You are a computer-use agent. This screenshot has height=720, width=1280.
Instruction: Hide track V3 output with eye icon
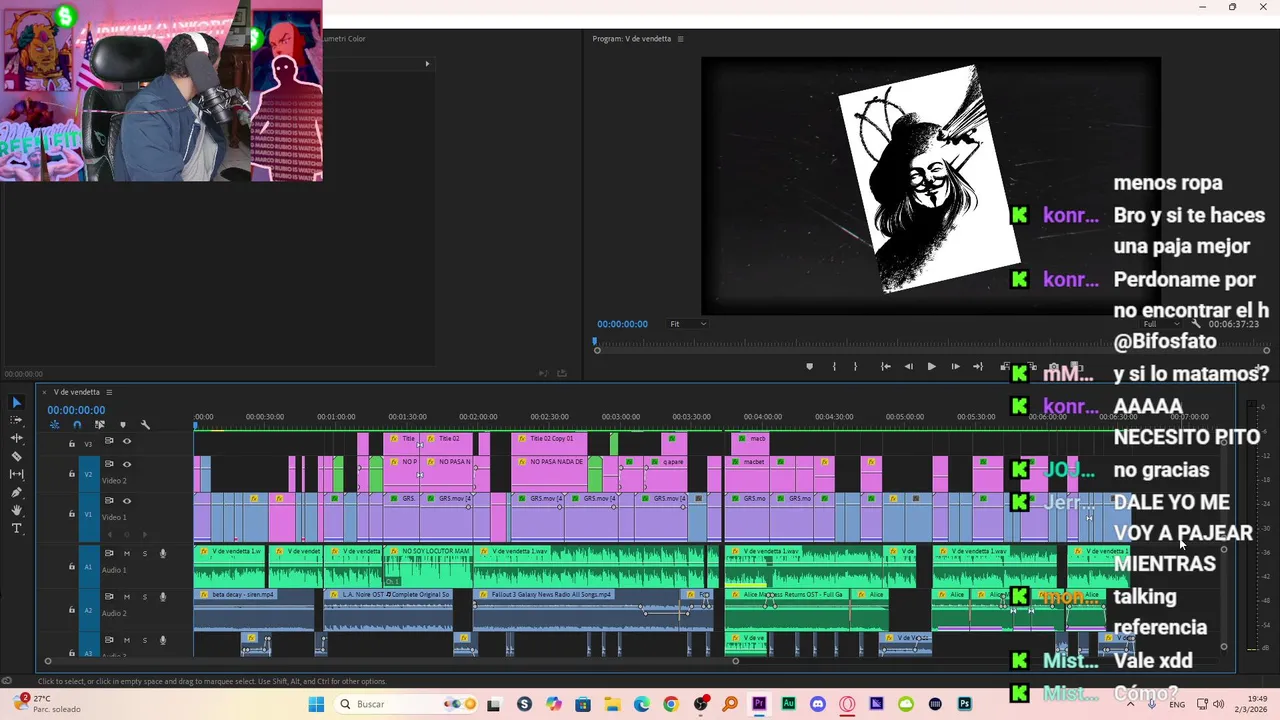[x=126, y=441]
